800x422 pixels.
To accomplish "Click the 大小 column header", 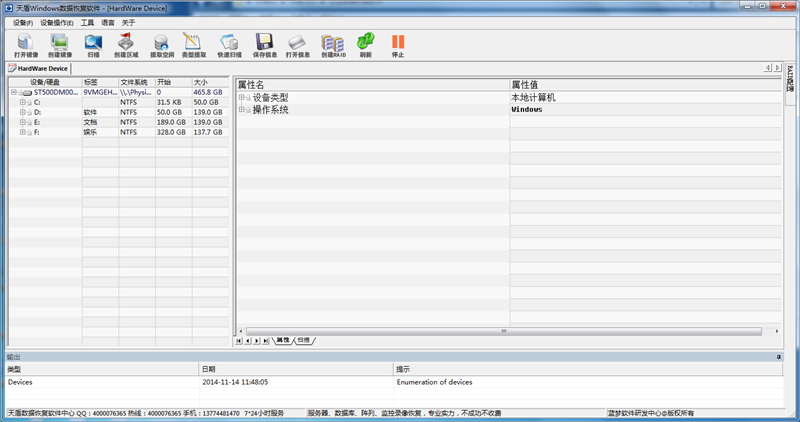I will click(211, 82).
